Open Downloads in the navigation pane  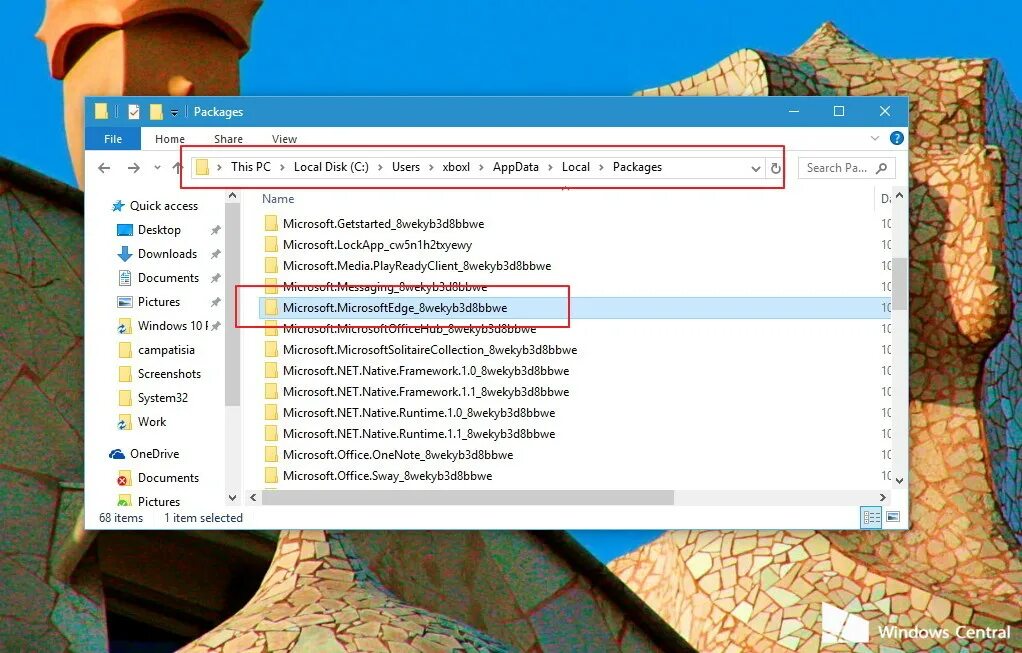point(167,254)
